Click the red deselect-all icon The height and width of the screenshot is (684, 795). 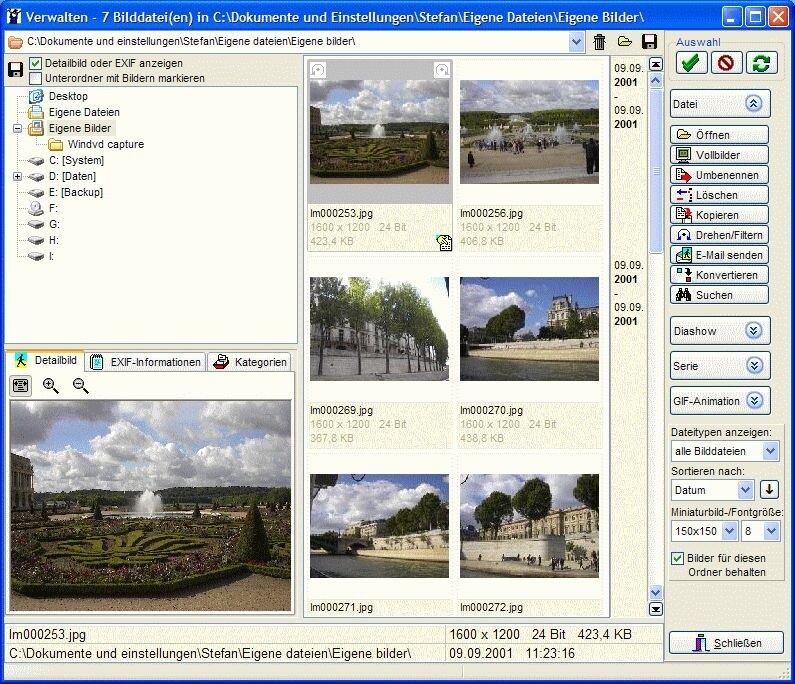point(725,63)
